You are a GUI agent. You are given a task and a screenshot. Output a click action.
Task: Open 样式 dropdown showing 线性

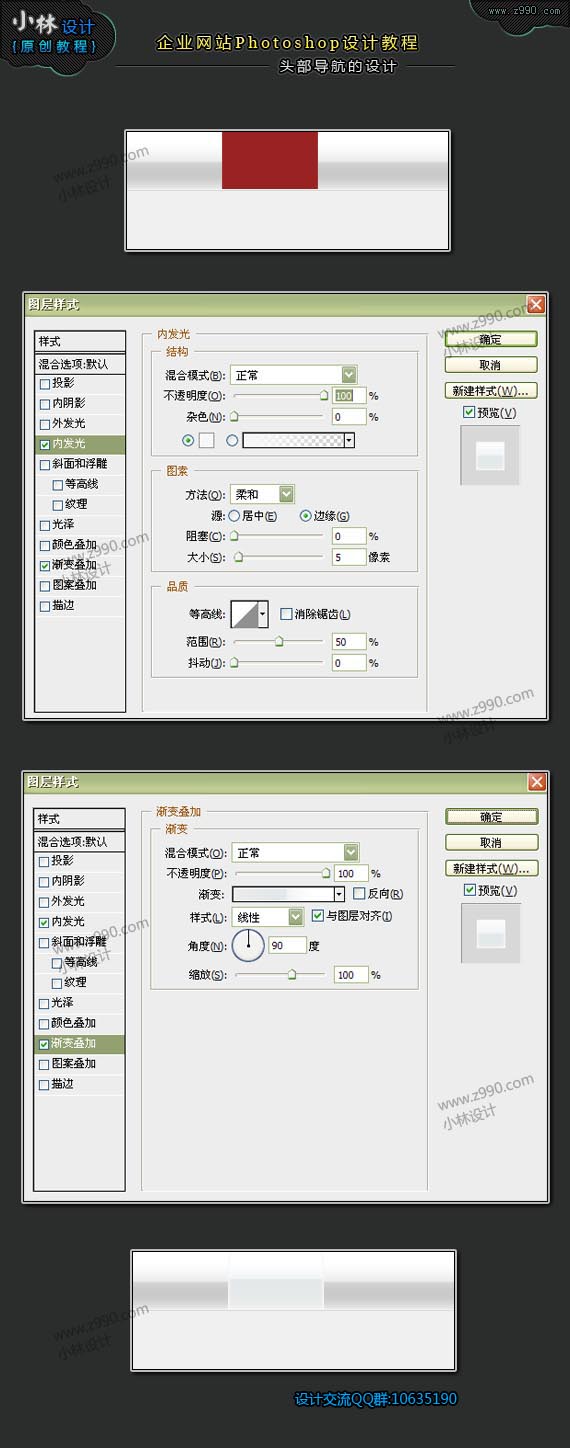[268, 916]
